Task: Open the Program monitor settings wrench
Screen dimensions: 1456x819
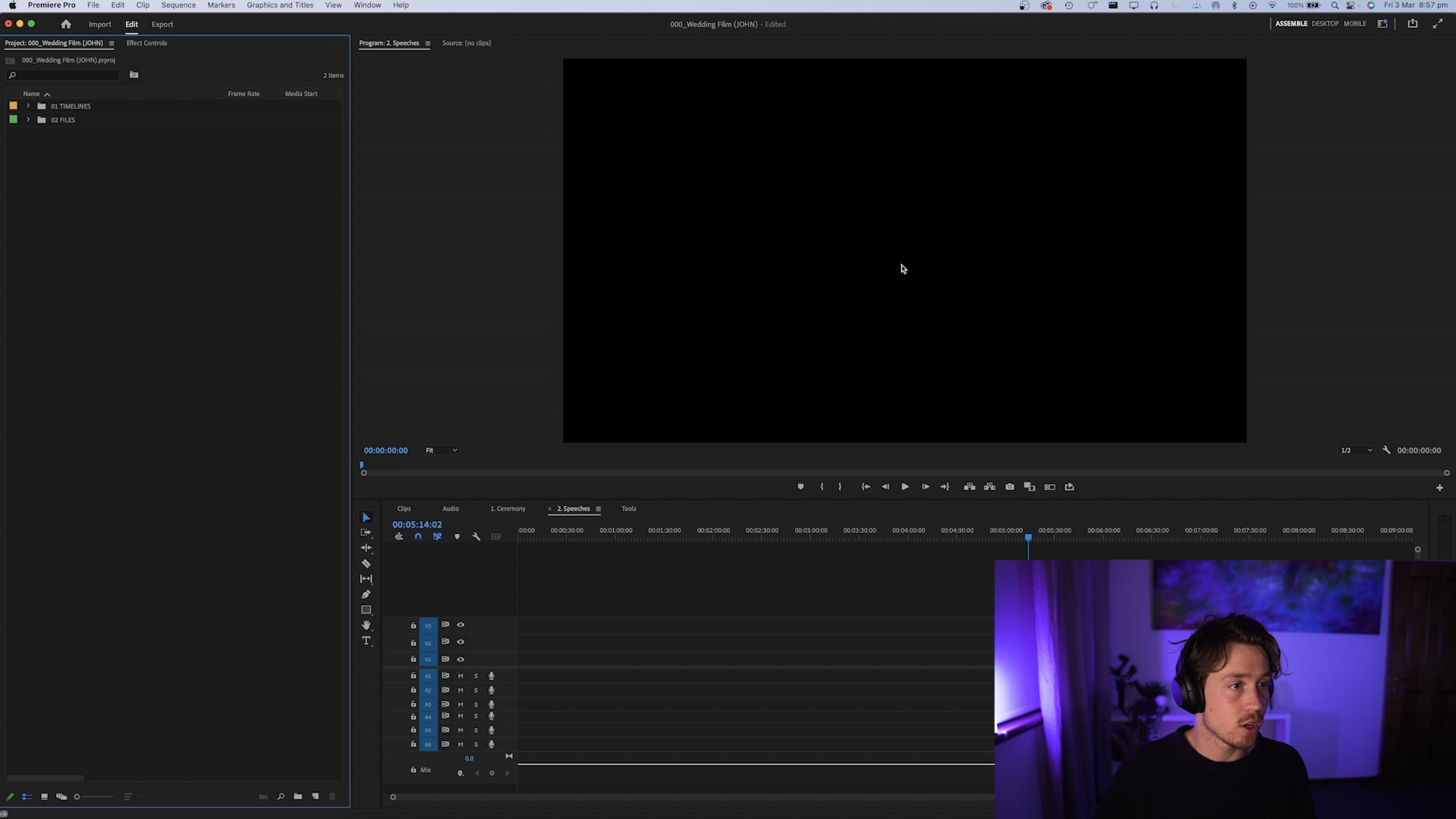Action: click(x=1386, y=450)
